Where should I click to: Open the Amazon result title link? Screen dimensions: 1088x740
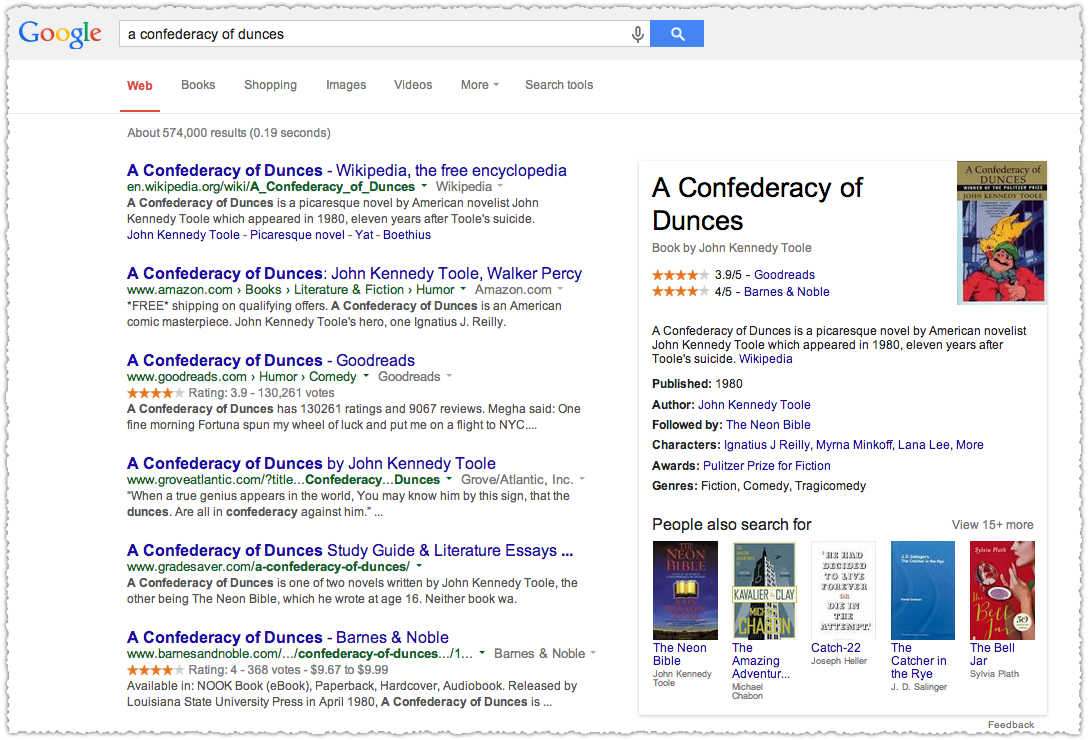pyautogui.click(x=355, y=274)
